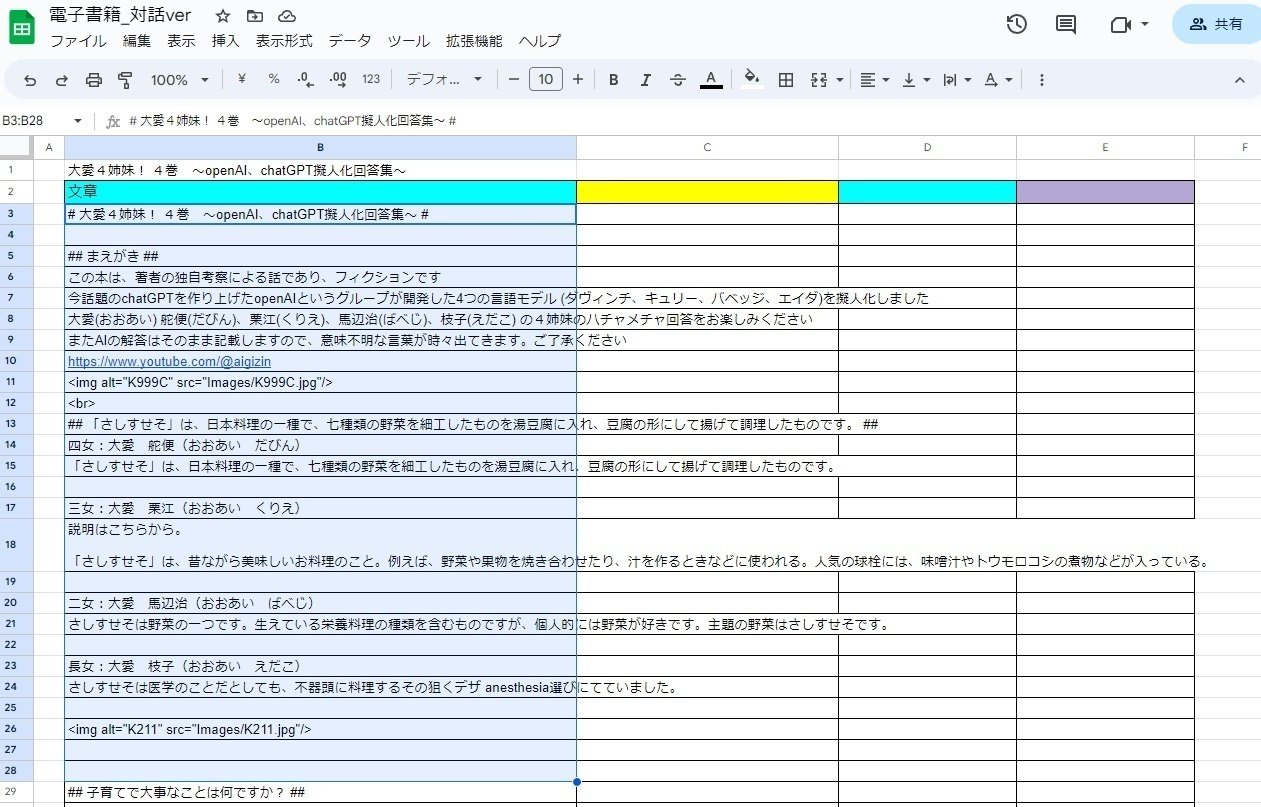Click the 共有 button
The width and height of the screenshot is (1261, 807).
(1215, 23)
